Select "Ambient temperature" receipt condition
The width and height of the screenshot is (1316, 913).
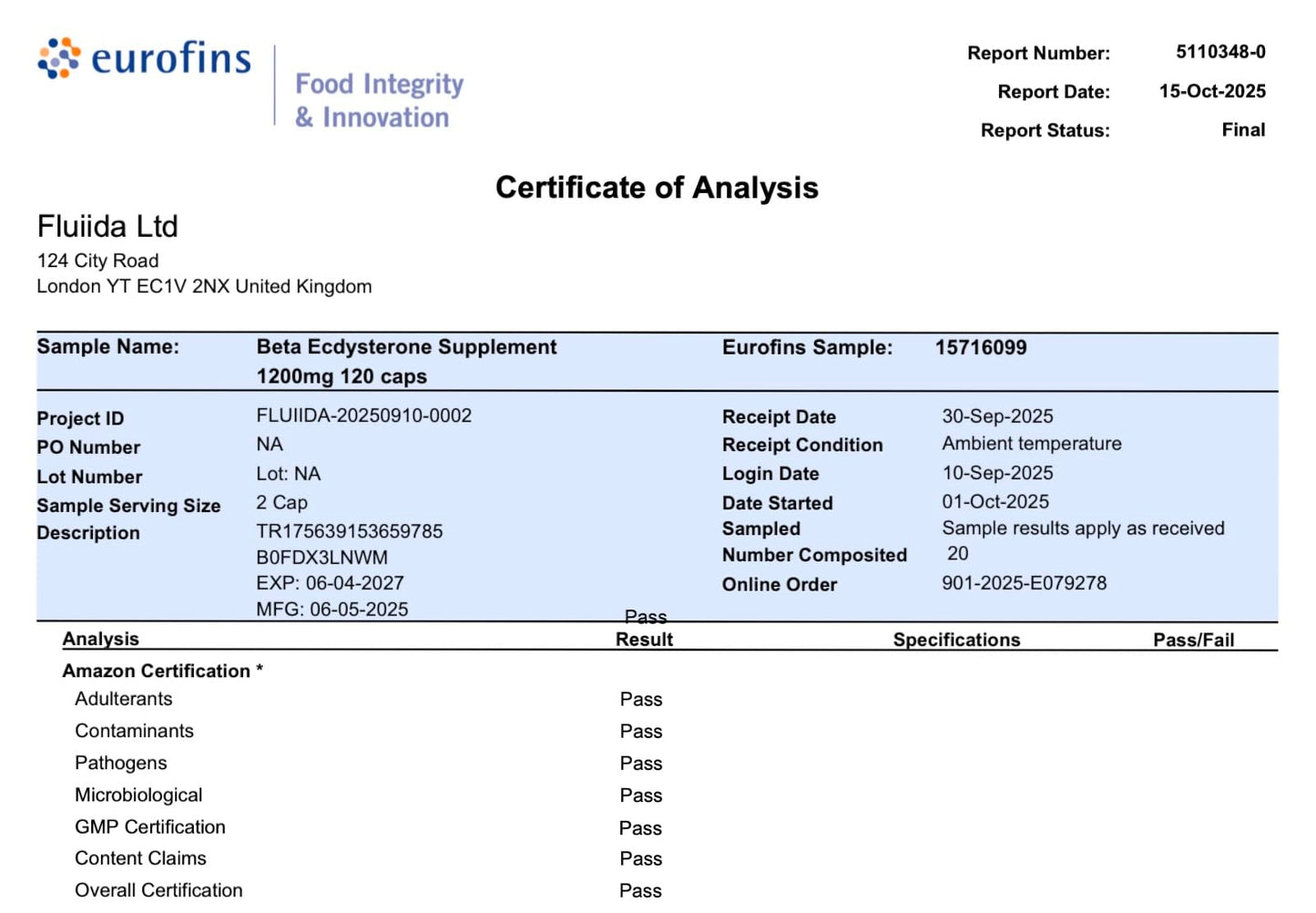click(x=1032, y=444)
